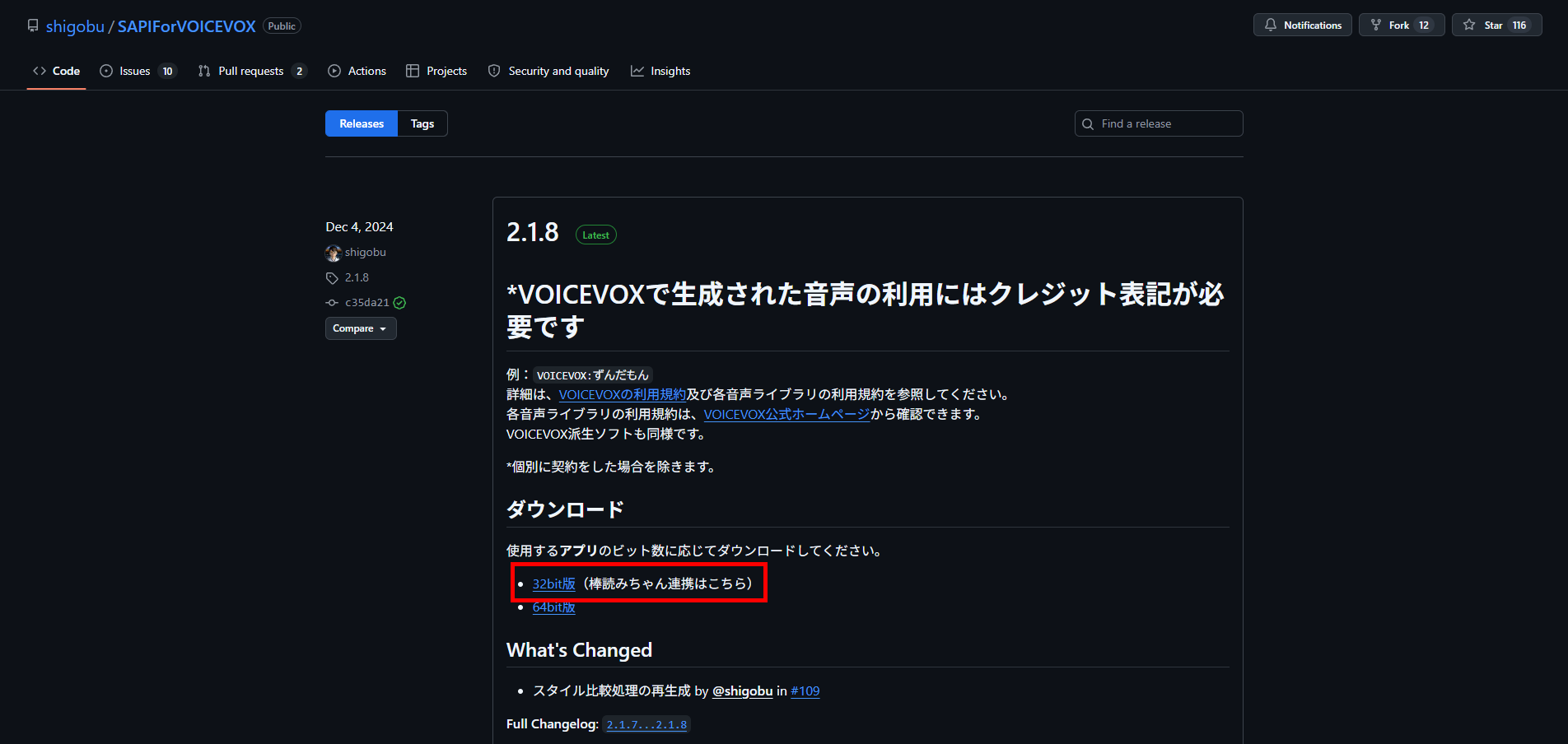Screen dimensions: 1568x744
Task: Open the @shigobu mention link
Action: coord(742,691)
